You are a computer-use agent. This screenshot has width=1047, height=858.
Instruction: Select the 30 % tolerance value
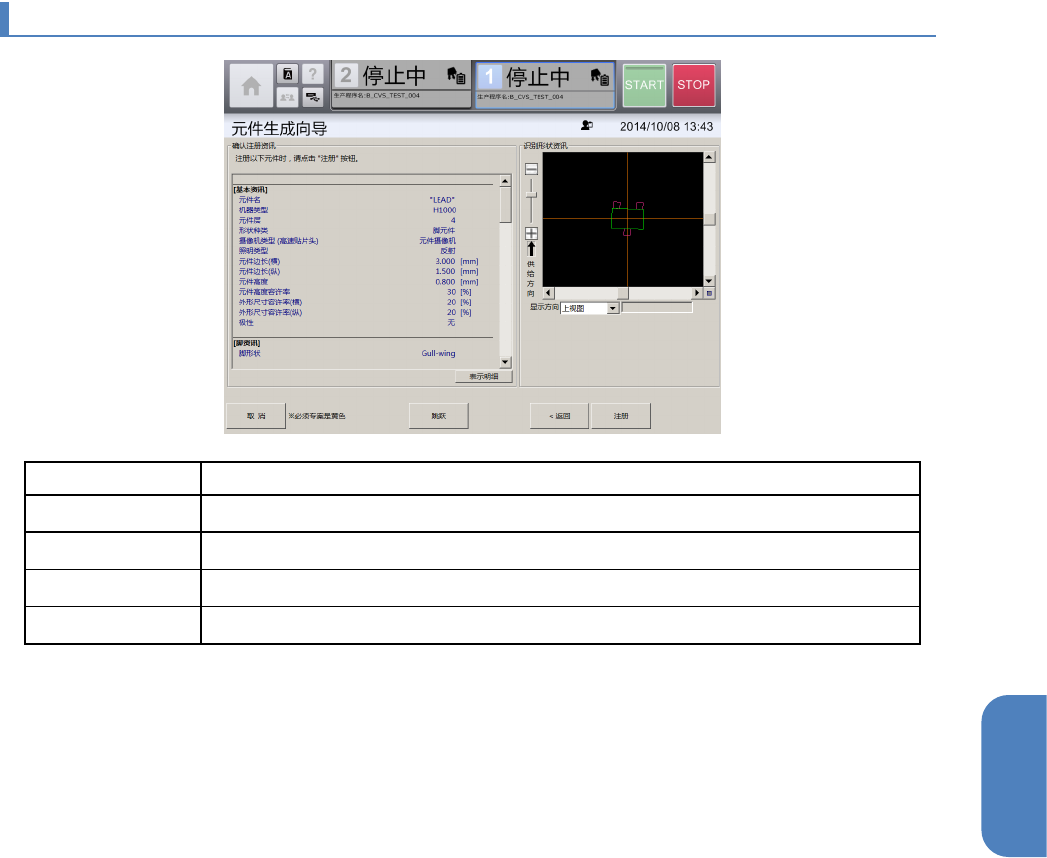click(x=451, y=292)
